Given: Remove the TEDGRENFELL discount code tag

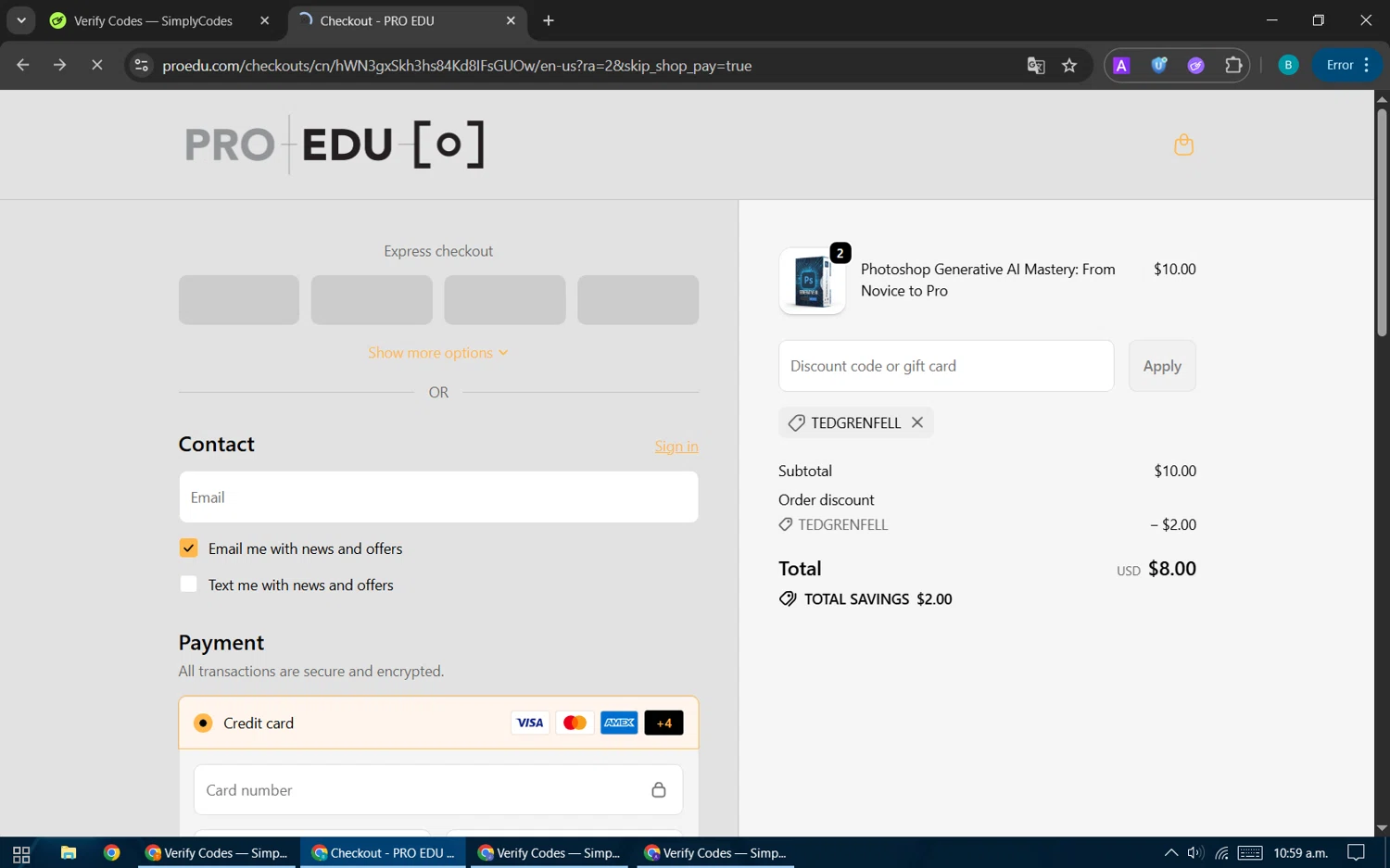Looking at the screenshot, I should click(917, 422).
